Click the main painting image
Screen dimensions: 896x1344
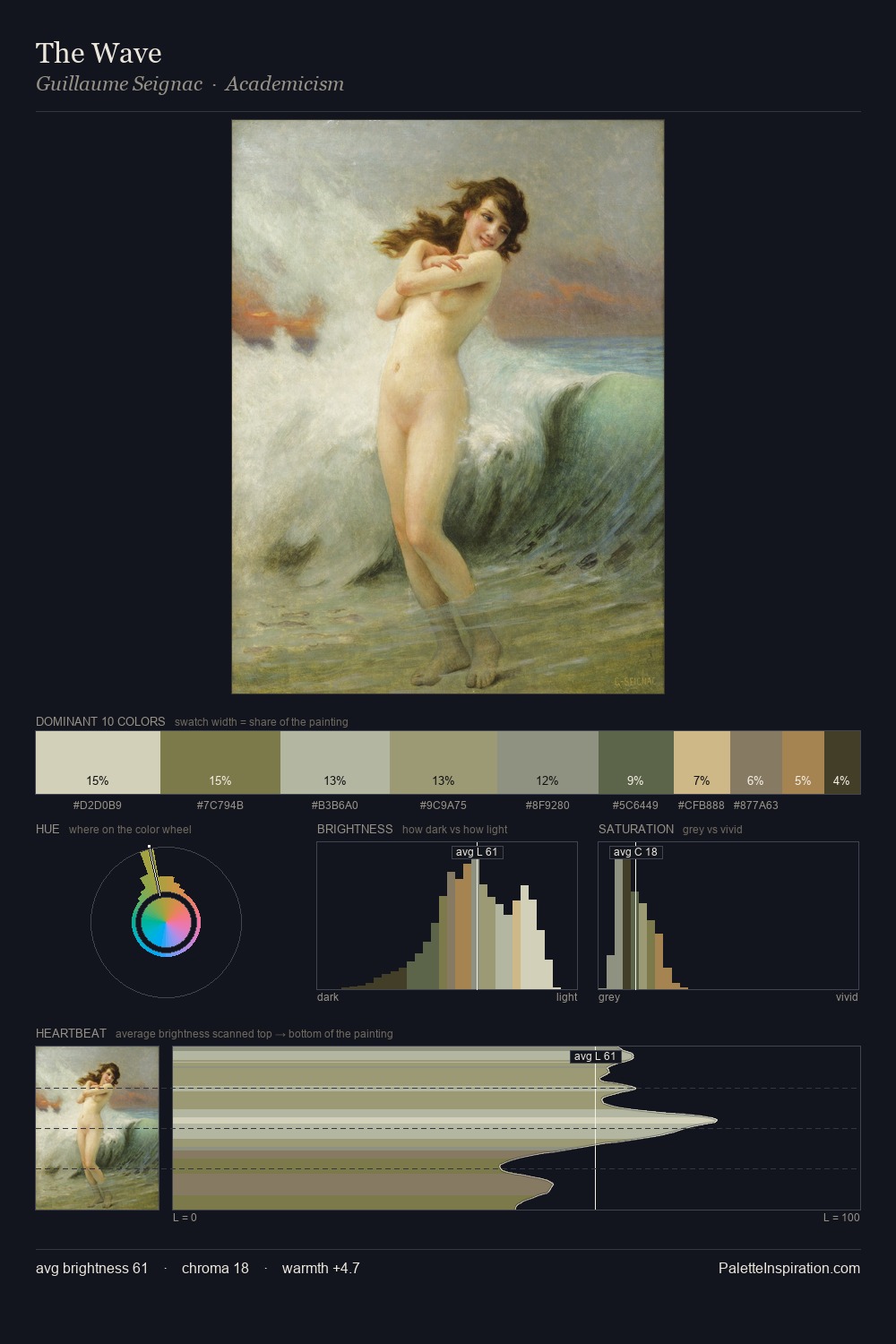(448, 407)
